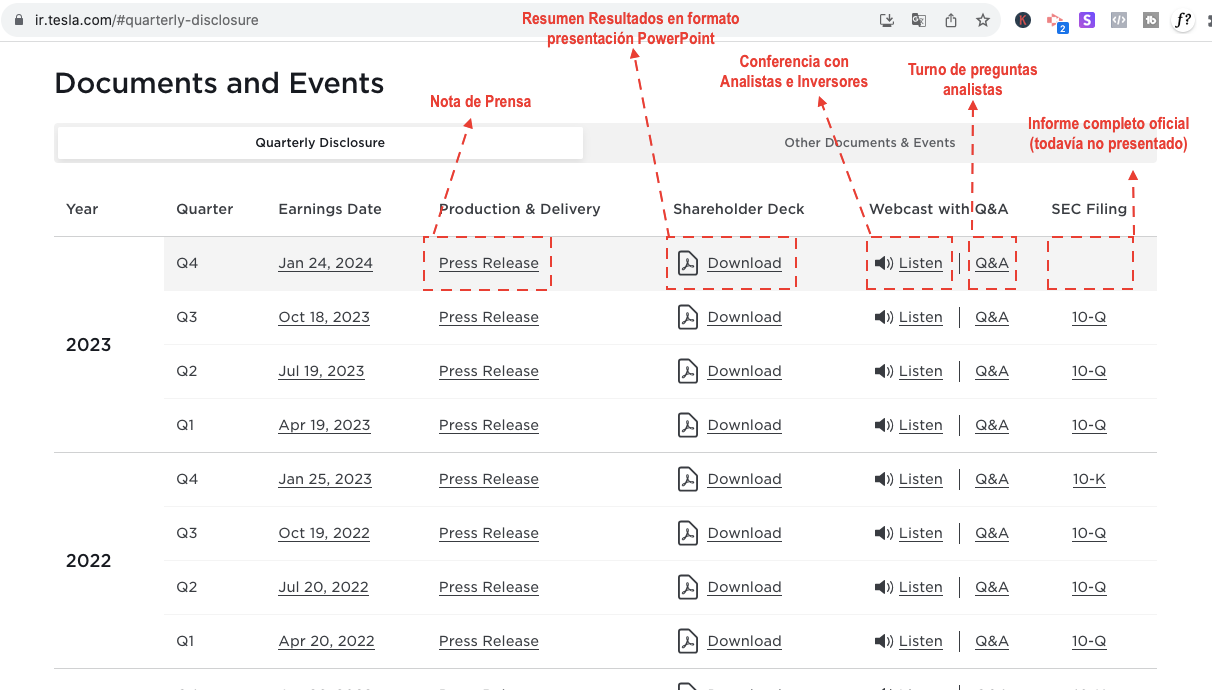This screenshot has width=1212, height=697.
Task: Open Press Release for the Jan 25, 2023 row
Action: point(489,479)
